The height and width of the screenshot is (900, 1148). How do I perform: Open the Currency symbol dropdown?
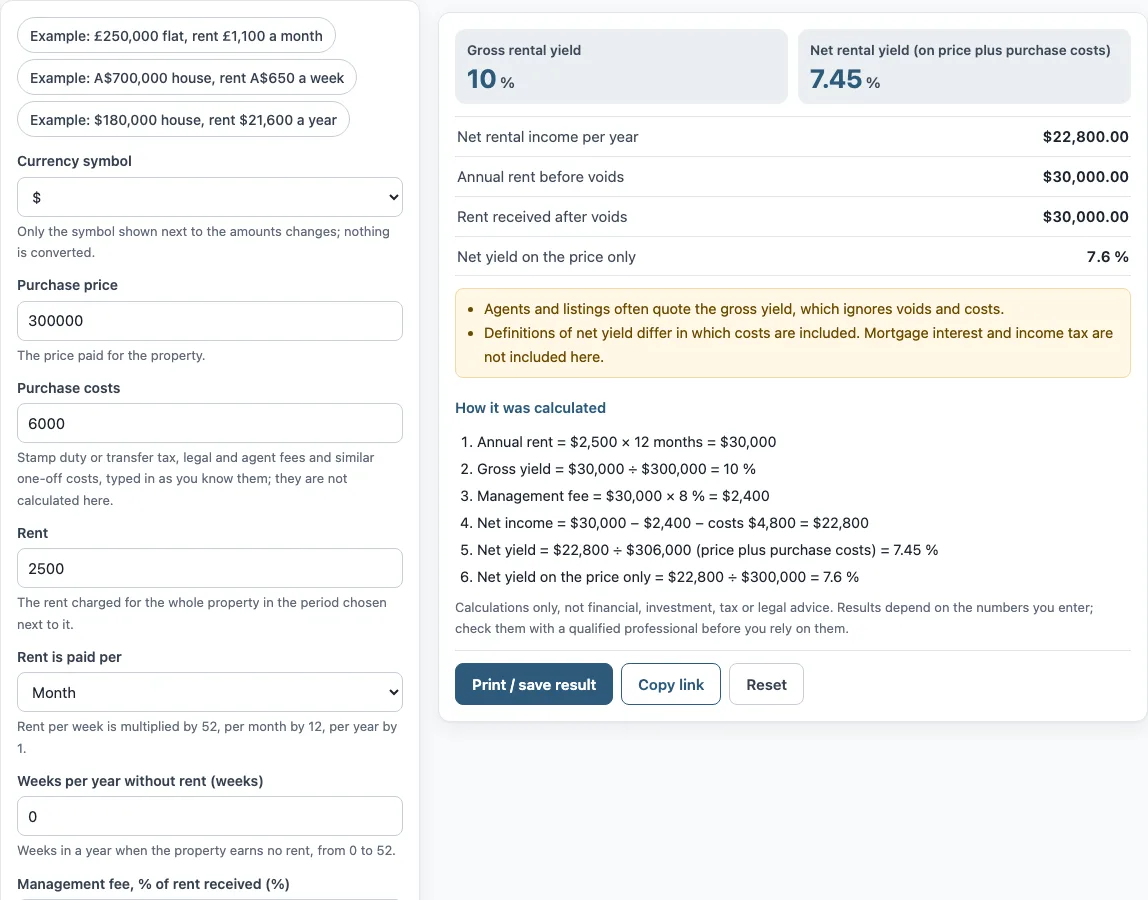(210, 197)
